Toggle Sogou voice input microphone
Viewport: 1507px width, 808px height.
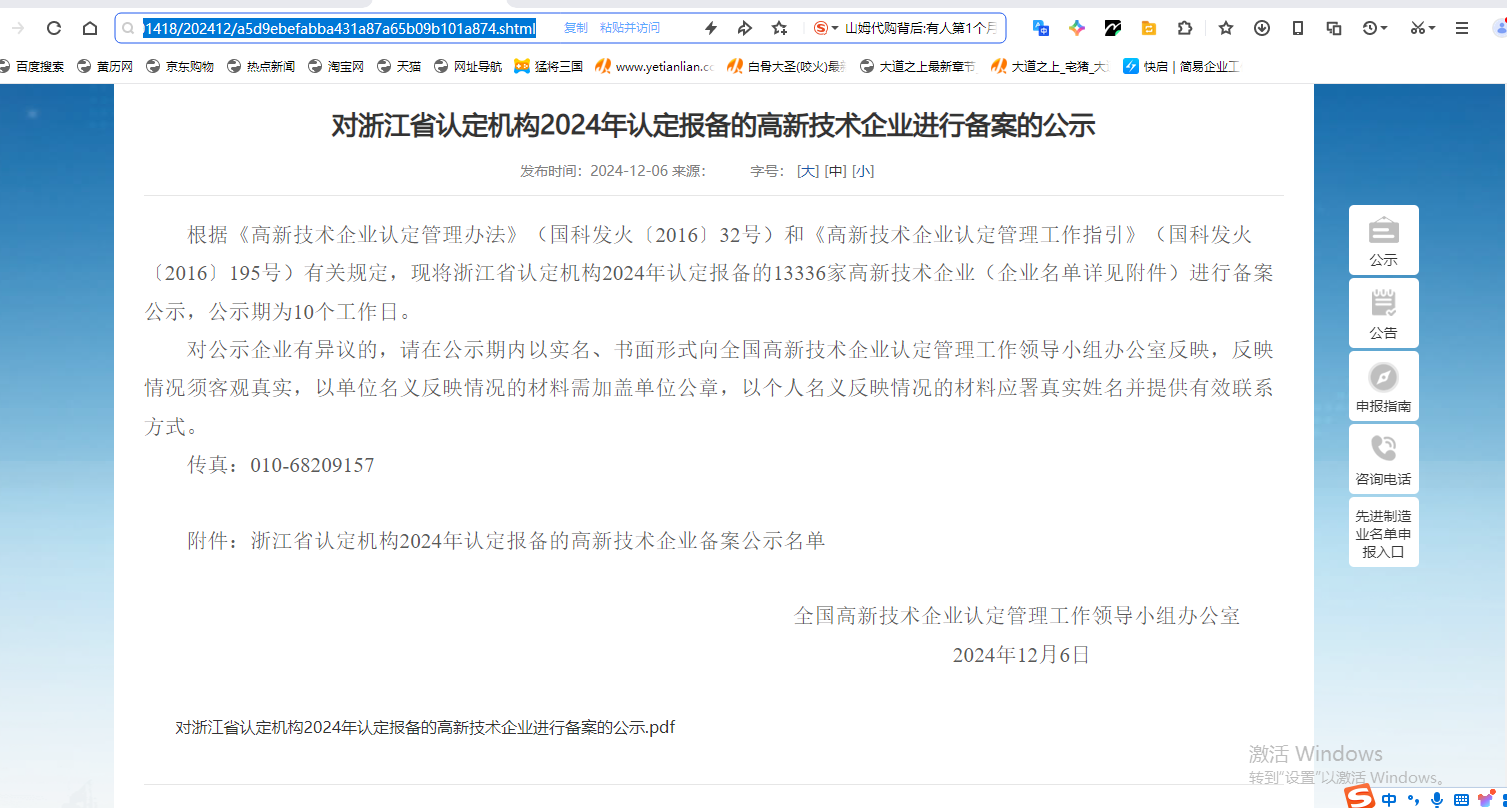point(1437,799)
